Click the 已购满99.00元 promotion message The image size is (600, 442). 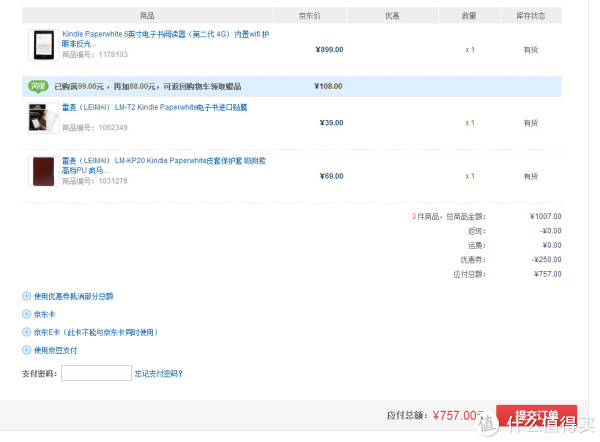click(148, 86)
